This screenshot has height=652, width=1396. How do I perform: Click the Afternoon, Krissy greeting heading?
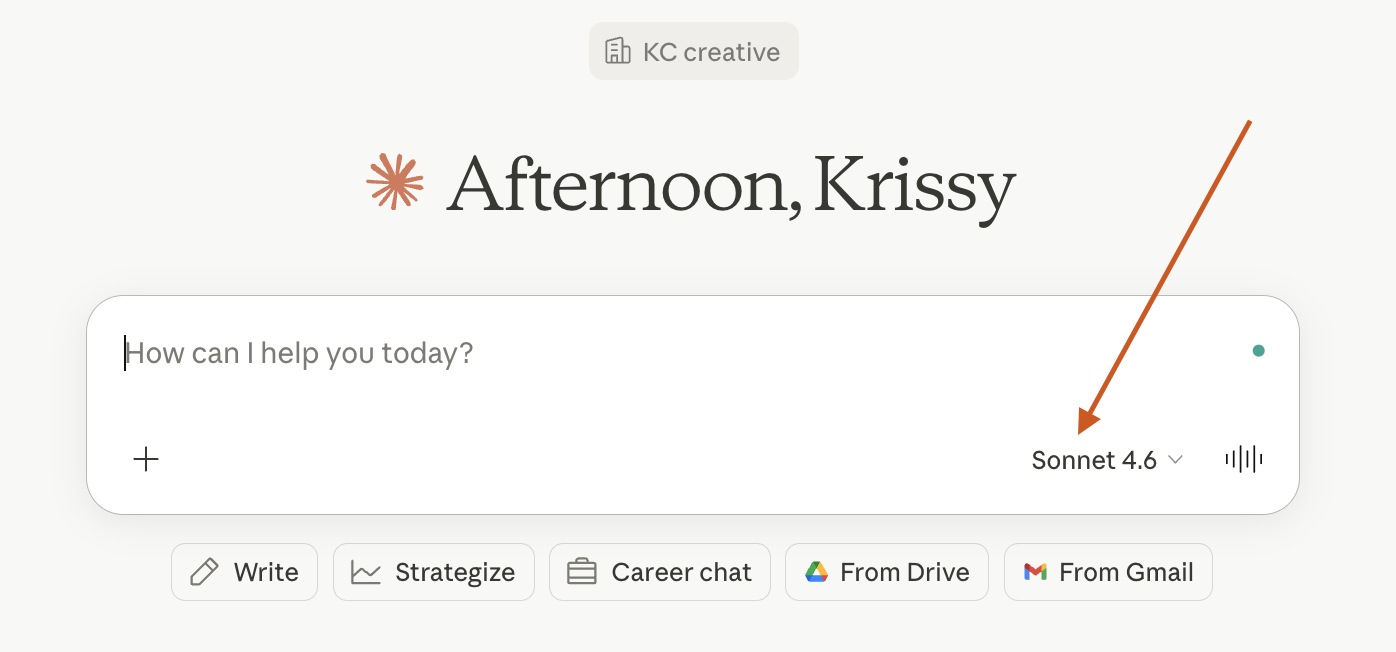(730, 186)
